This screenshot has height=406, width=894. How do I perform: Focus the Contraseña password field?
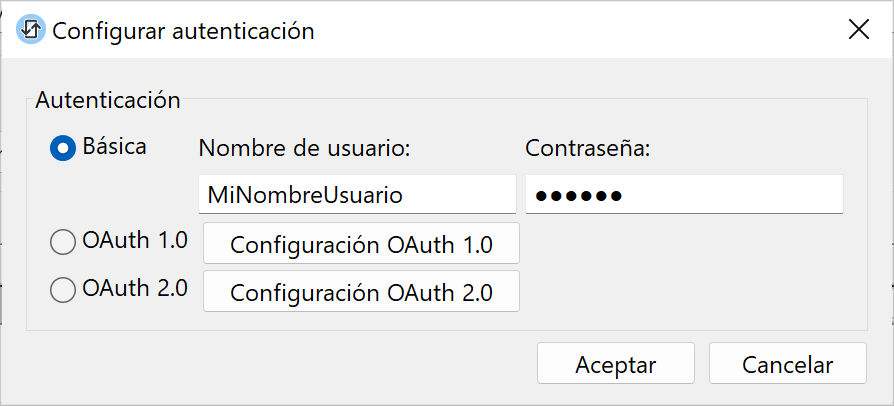pos(684,194)
